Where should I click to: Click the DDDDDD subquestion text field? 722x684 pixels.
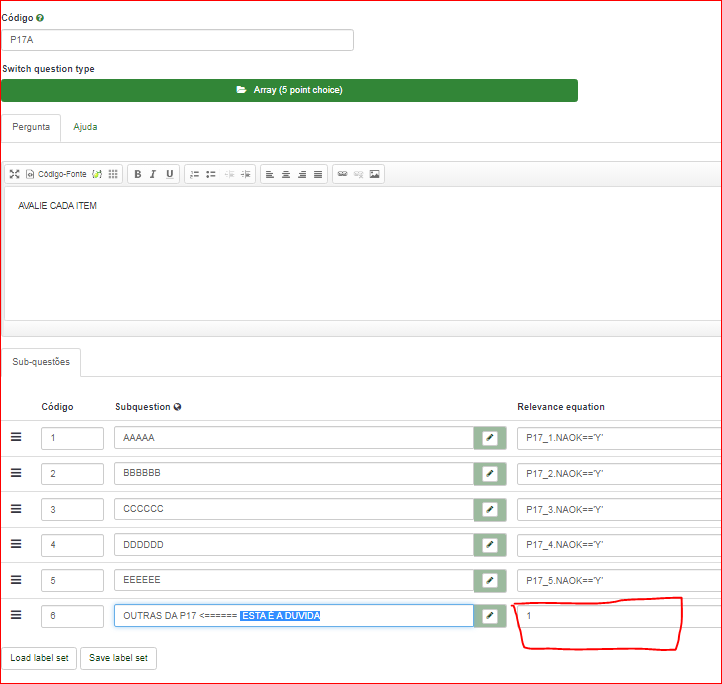coord(294,545)
